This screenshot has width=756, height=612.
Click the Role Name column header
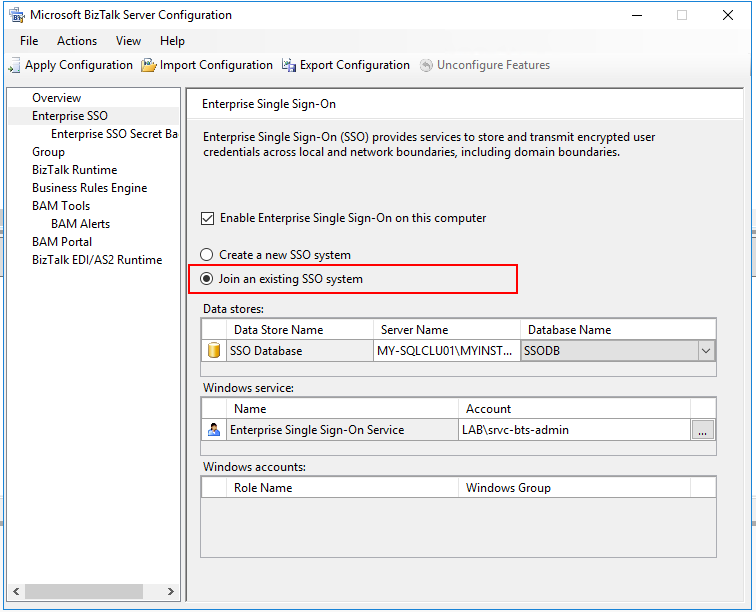342,488
